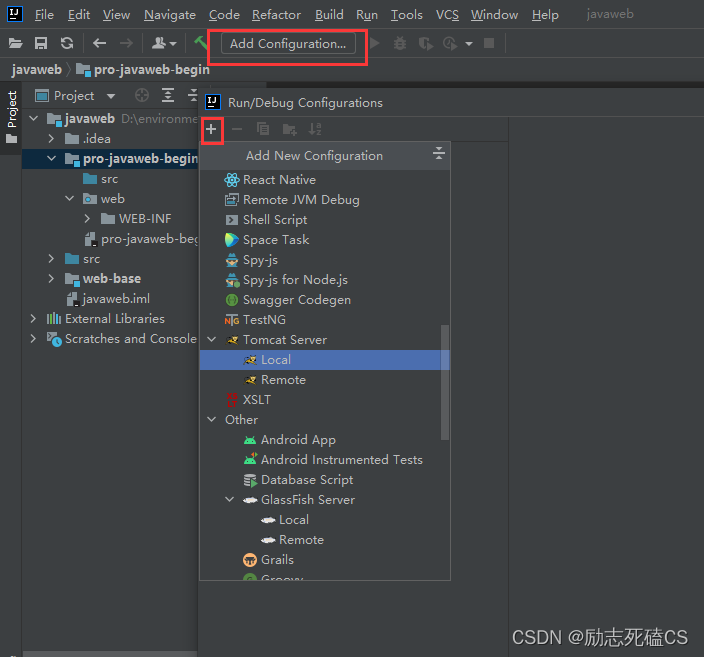This screenshot has height=657, width=704.
Task: Click the Move into new folder icon
Action: (290, 130)
